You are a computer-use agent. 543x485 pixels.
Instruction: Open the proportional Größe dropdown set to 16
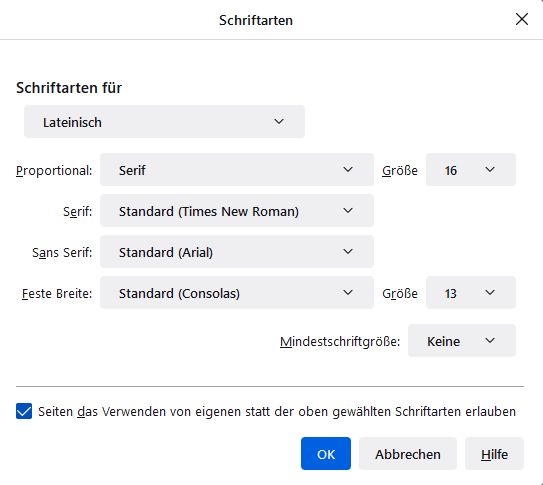tap(471, 170)
